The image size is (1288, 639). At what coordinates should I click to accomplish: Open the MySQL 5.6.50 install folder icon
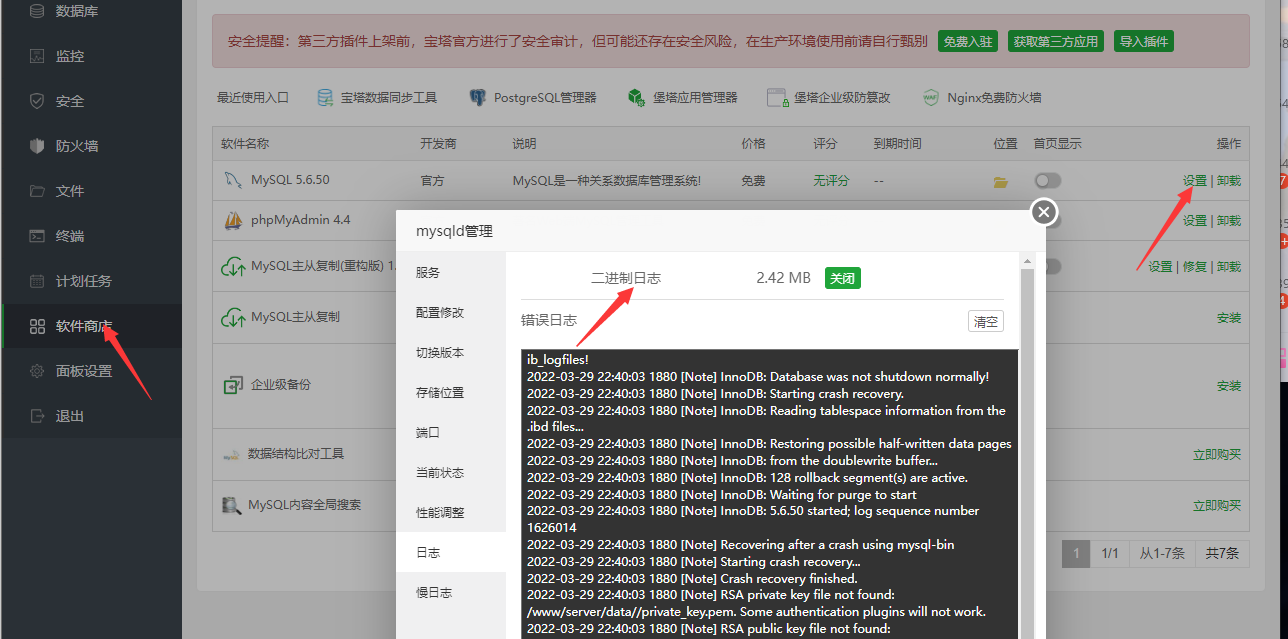coord(1000,182)
